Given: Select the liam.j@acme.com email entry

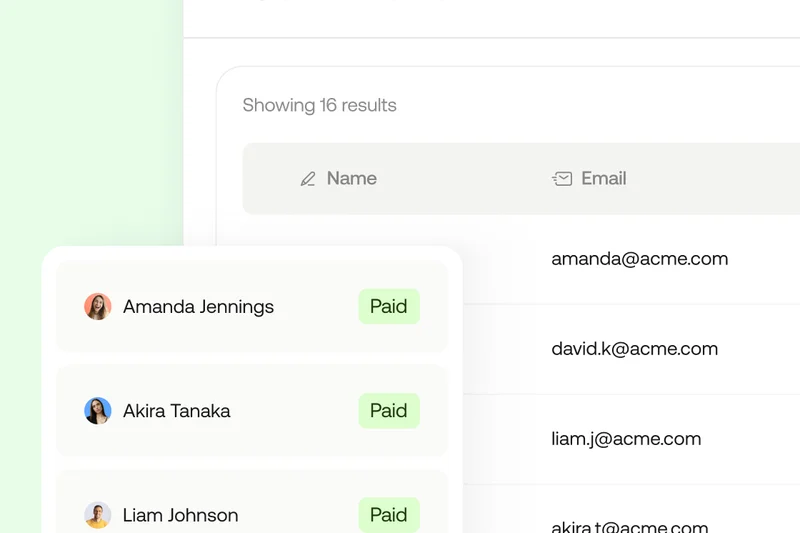Looking at the screenshot, I should click(x=627, y=439).
